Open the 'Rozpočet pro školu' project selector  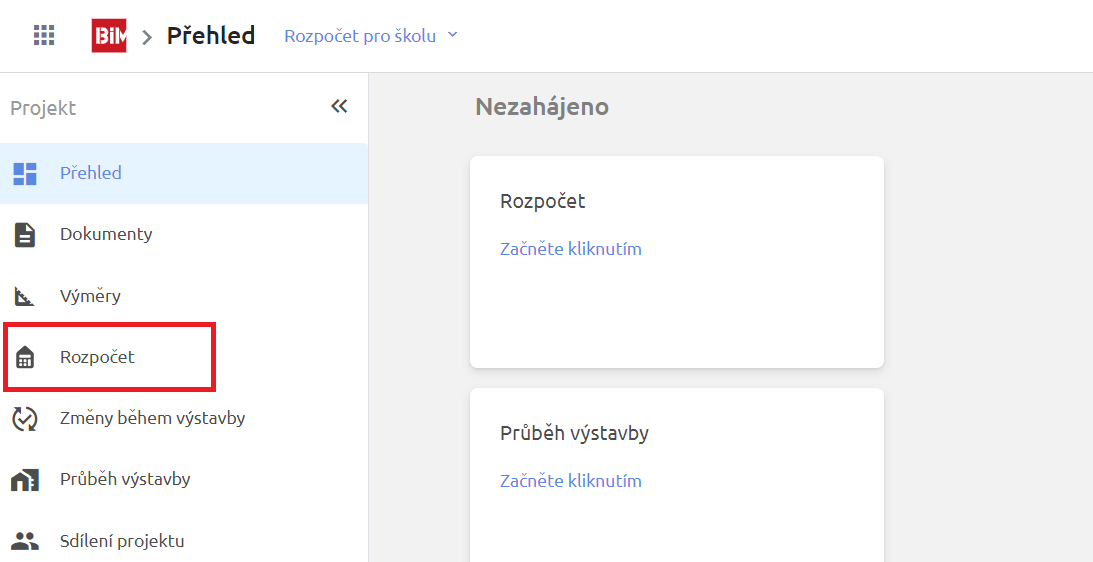tap(360, 36)
